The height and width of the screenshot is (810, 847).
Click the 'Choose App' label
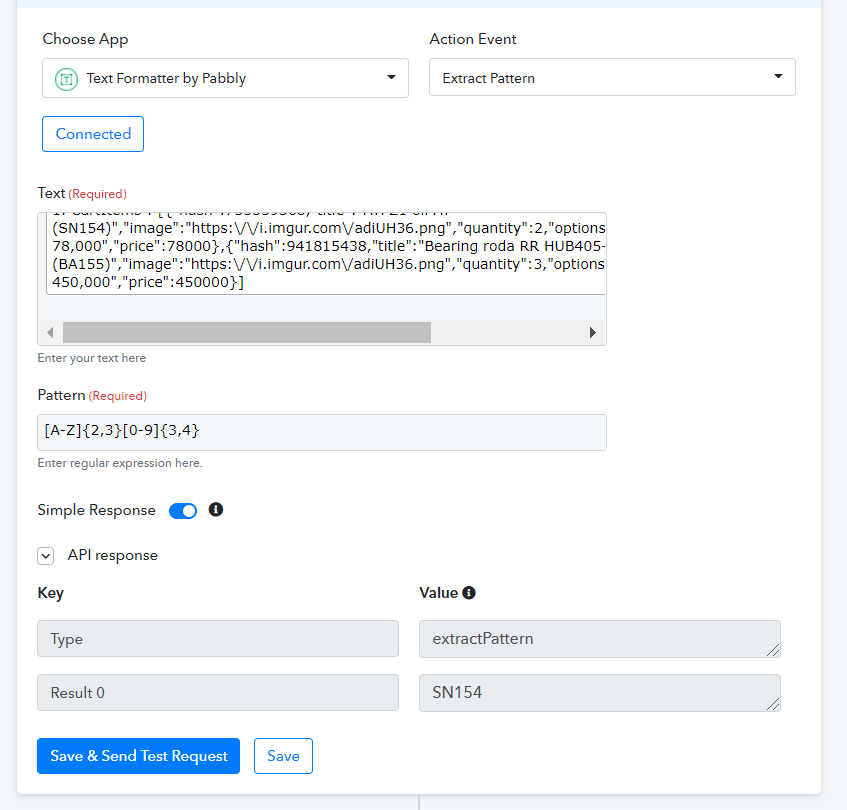pos(85,39)
